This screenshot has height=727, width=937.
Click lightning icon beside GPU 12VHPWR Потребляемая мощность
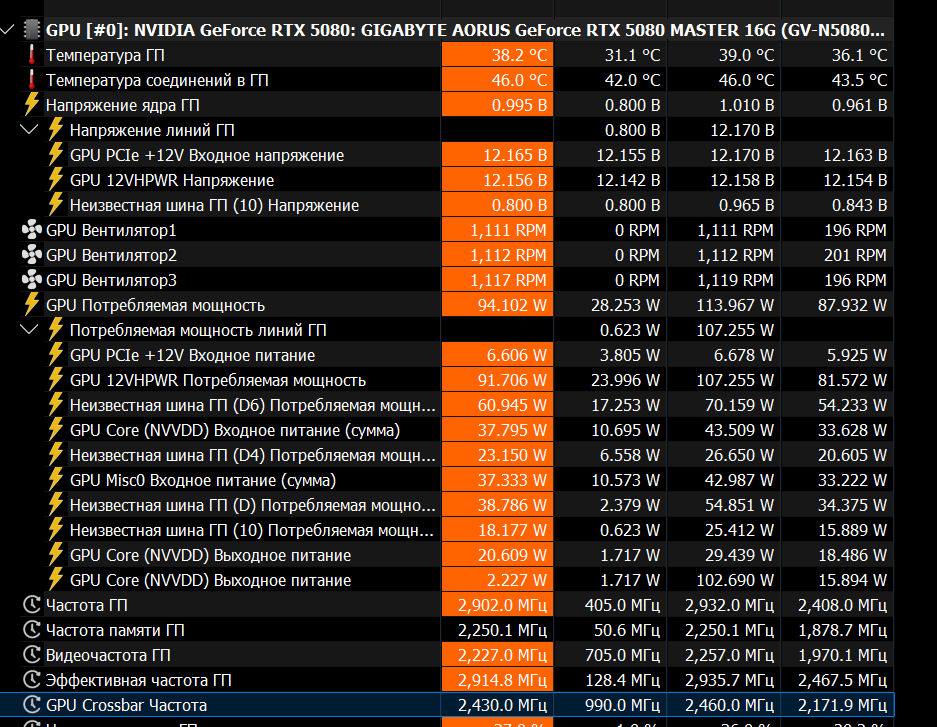click(x=56, y=380)
